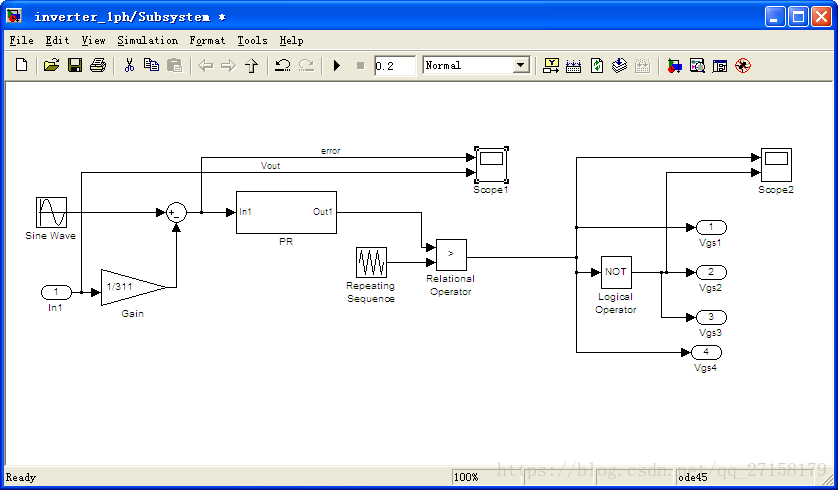The width and height of the screenshot is (838, 490).
Task: Select the Vgs3 output port
Action: (711, 317)
